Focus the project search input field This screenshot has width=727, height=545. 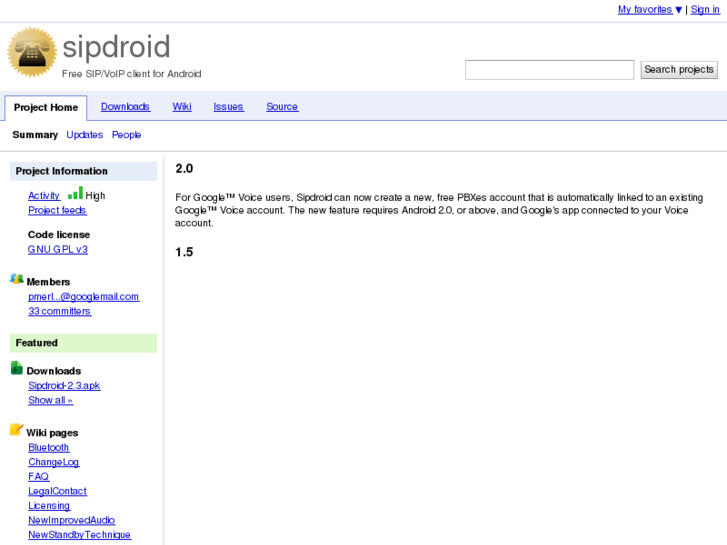click(549, 70)
